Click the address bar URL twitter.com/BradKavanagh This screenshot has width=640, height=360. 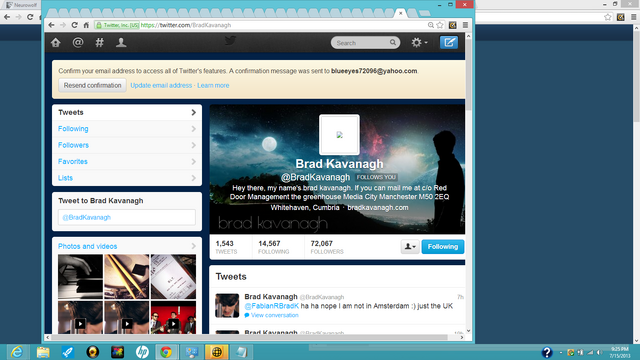click(x=186, y=25)
